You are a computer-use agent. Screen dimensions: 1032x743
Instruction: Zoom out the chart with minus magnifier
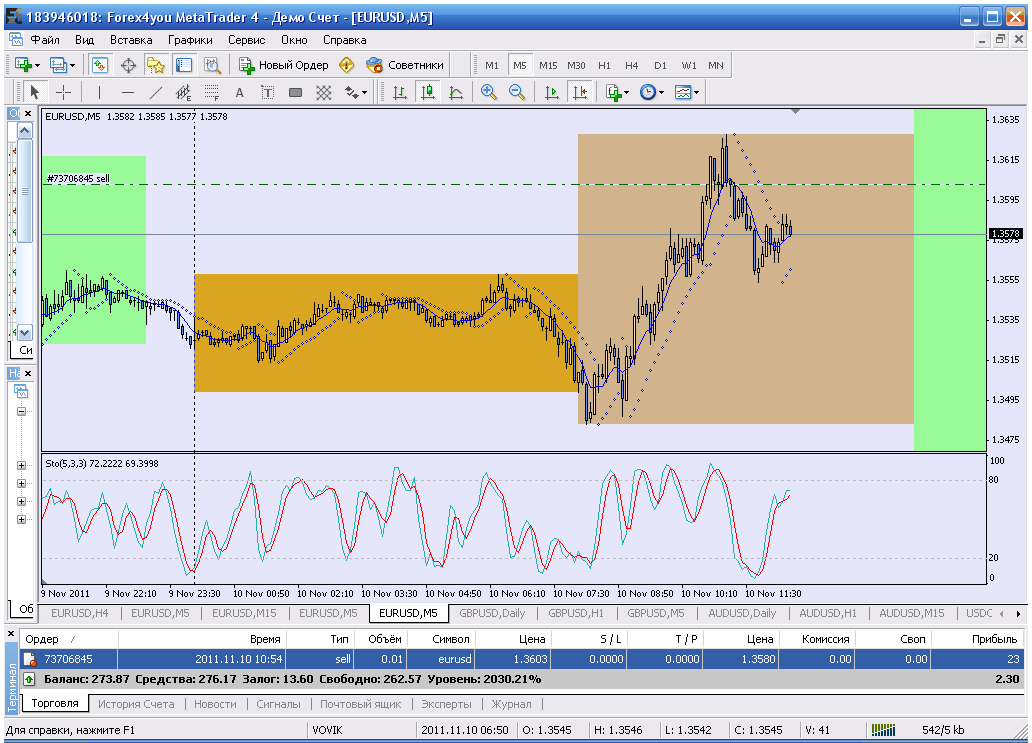tap(517, 93)
